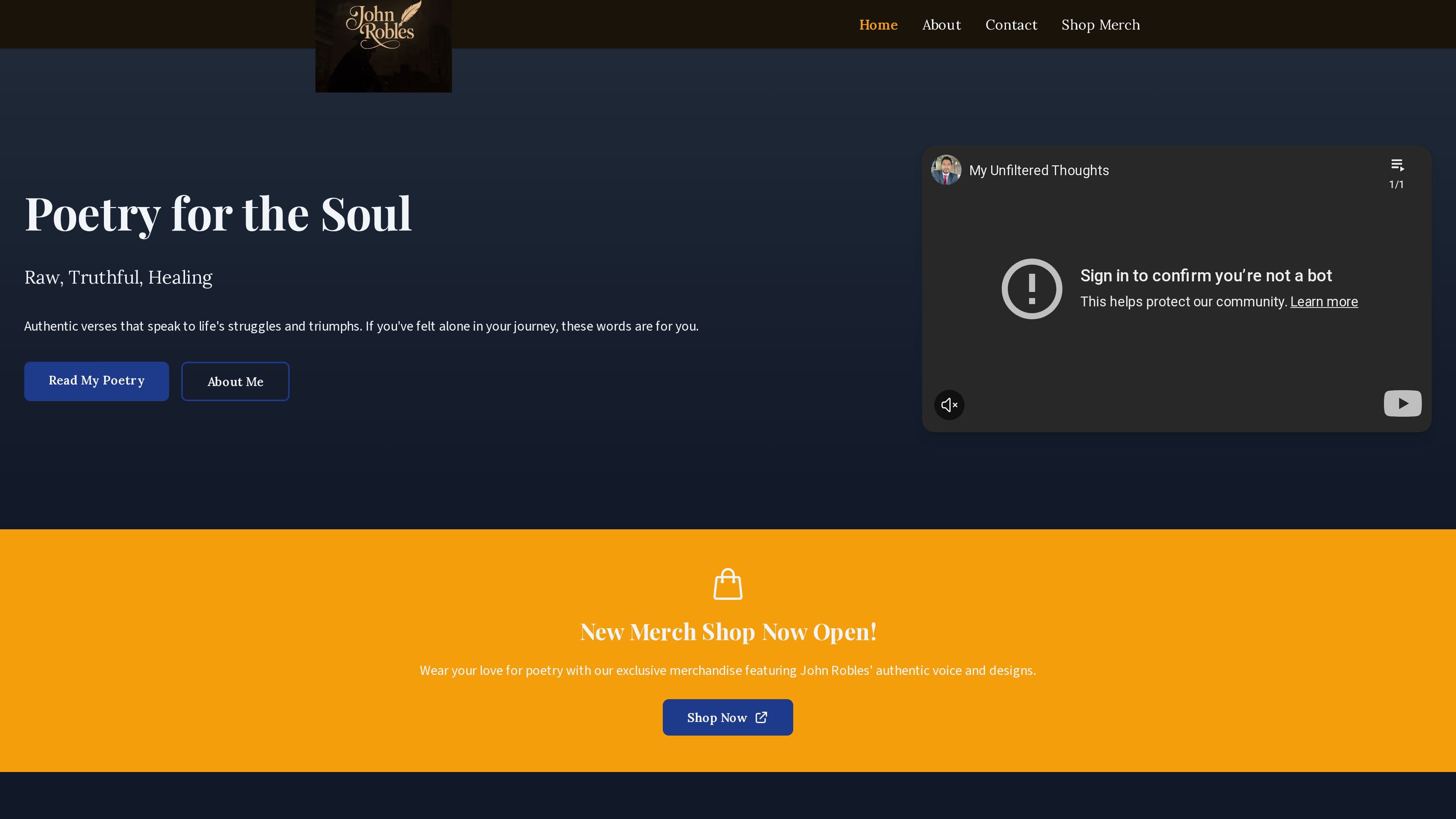Viewport: 1456px width, 819px height.
Task: Click the Shop Now button
Action: [728, 717]
